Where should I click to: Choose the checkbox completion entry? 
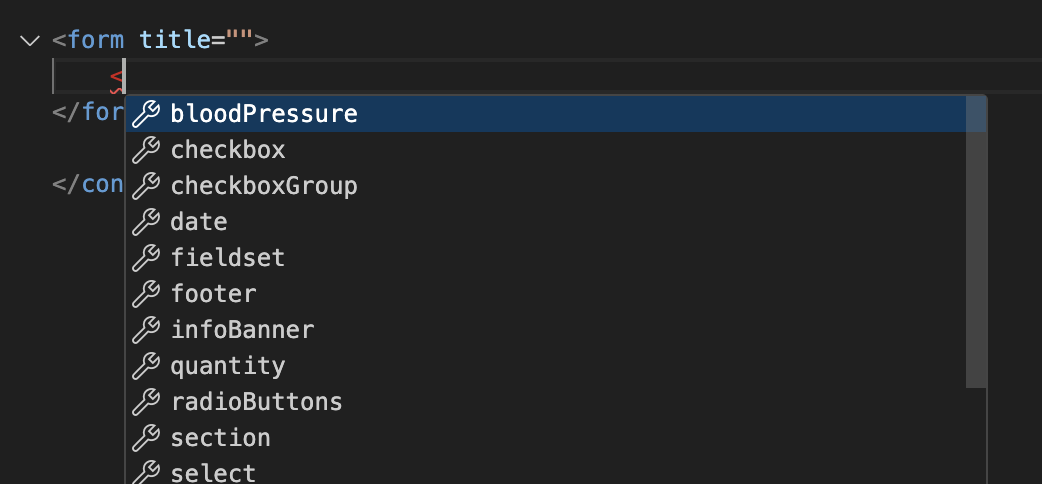(x=228, y=150)
